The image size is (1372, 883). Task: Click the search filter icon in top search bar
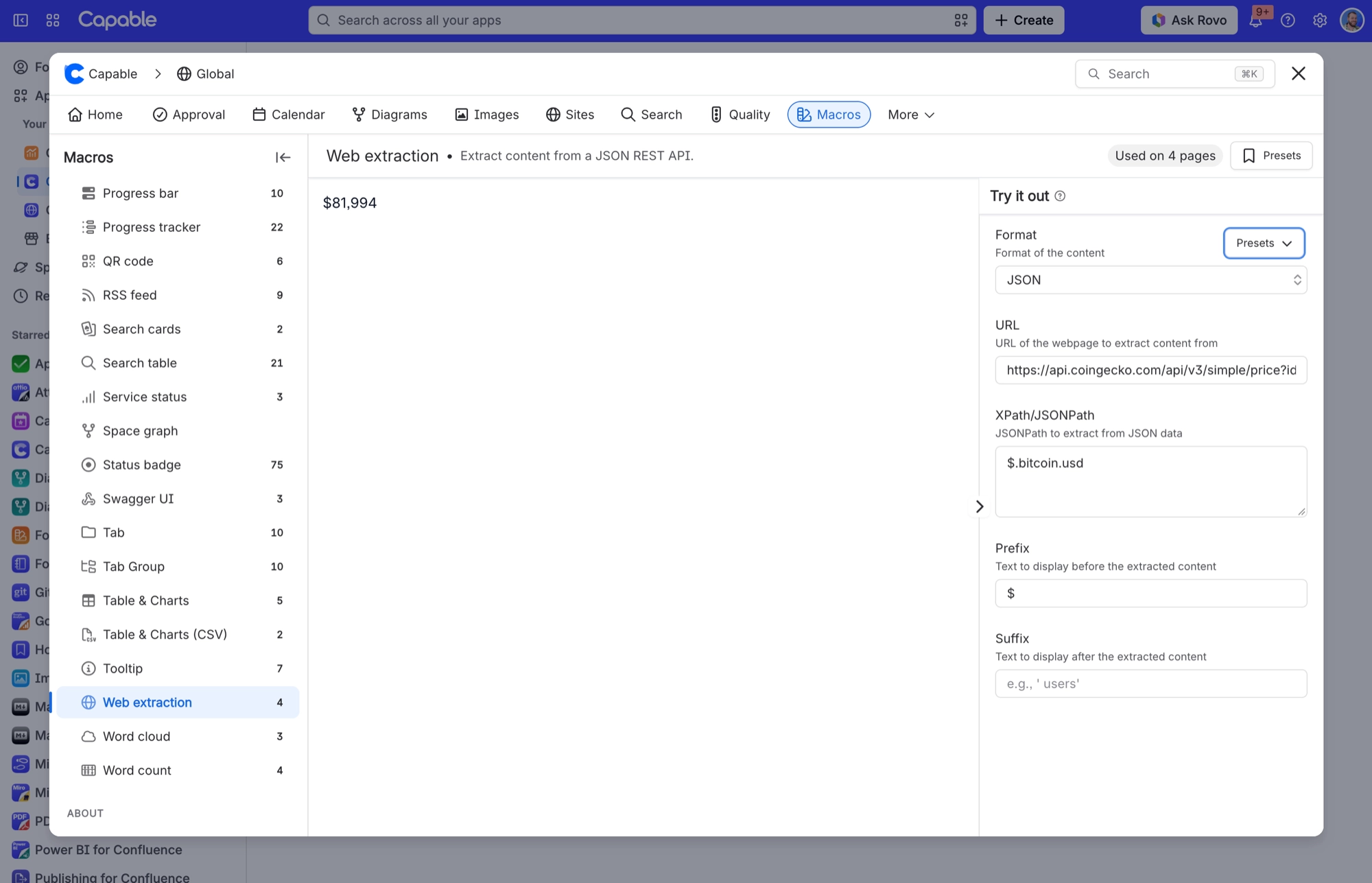961,21
